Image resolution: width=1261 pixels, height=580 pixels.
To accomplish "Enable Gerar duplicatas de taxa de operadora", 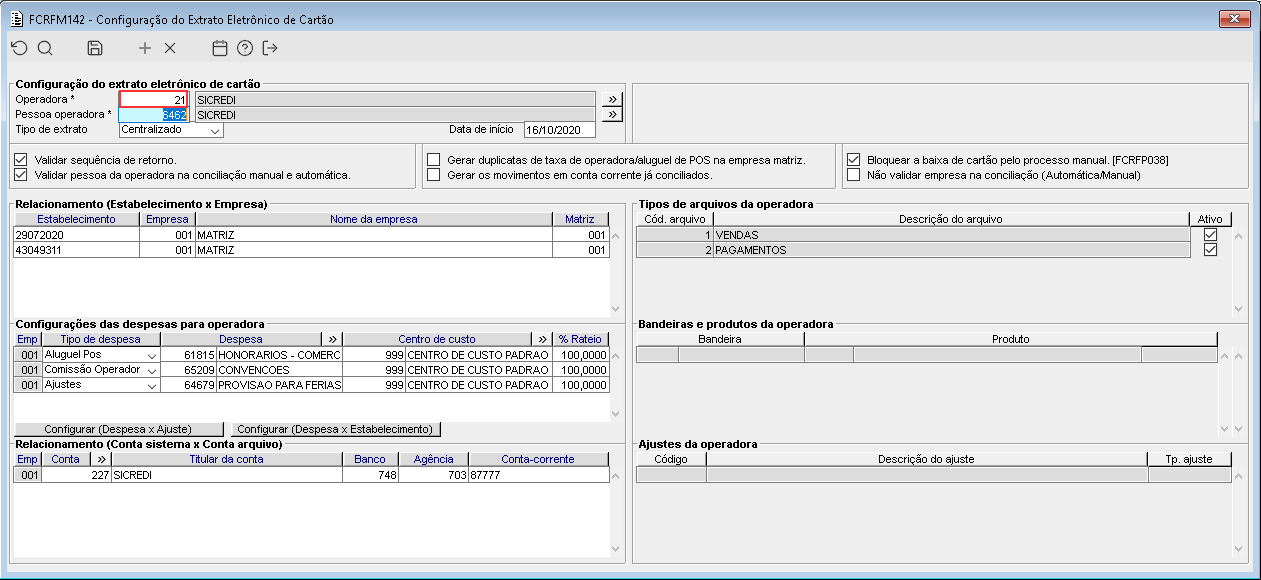I will 434,160.
